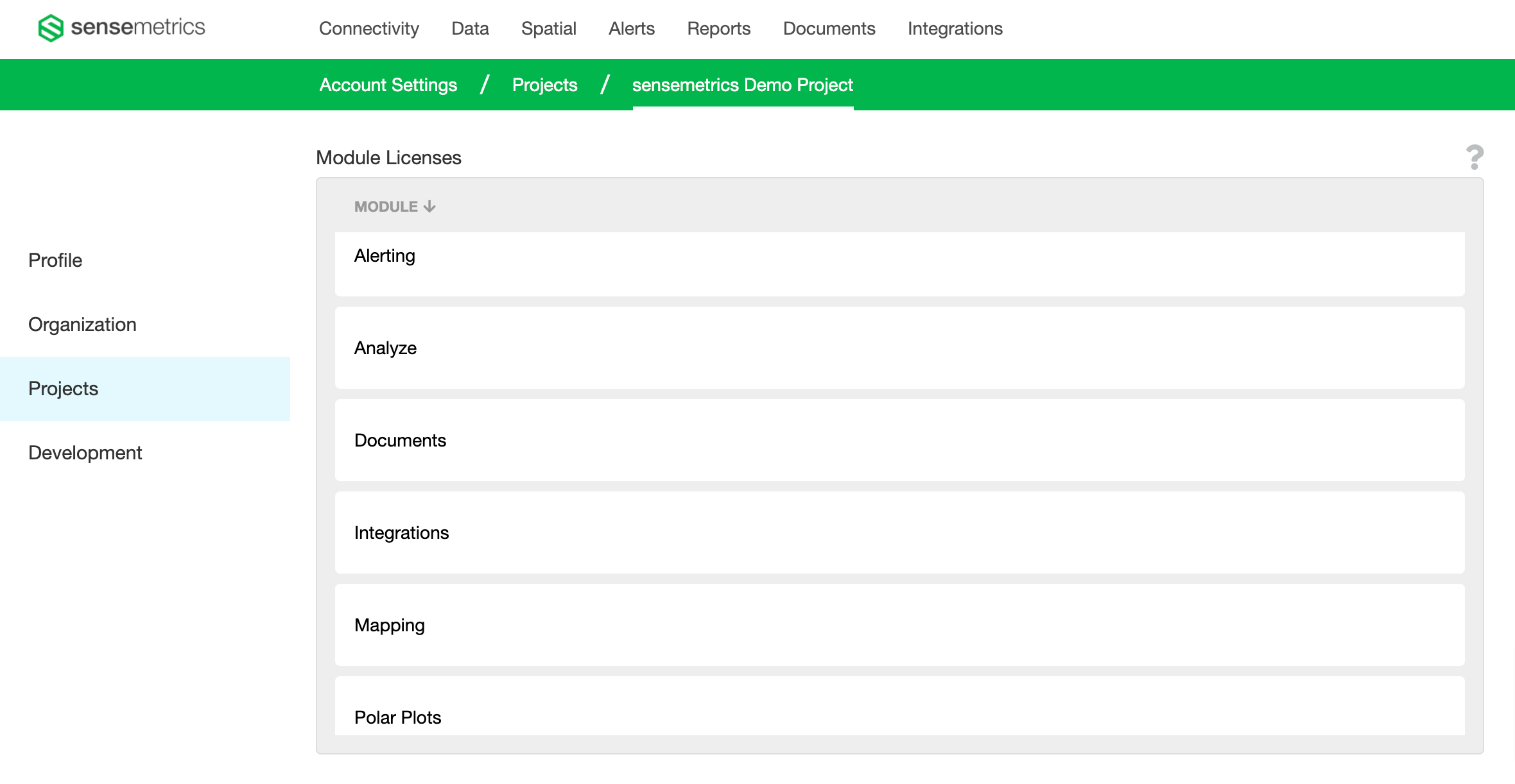Sort by the MODULE column arrow
This screenshot has width=1515, height=784.
429,207
